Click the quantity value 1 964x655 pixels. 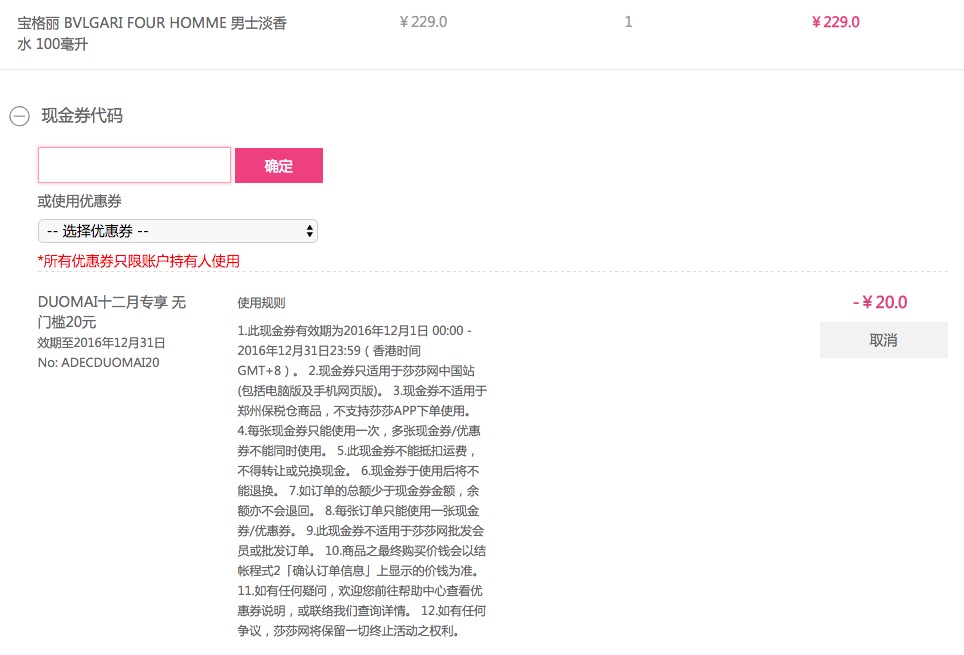tap(628, 22)
